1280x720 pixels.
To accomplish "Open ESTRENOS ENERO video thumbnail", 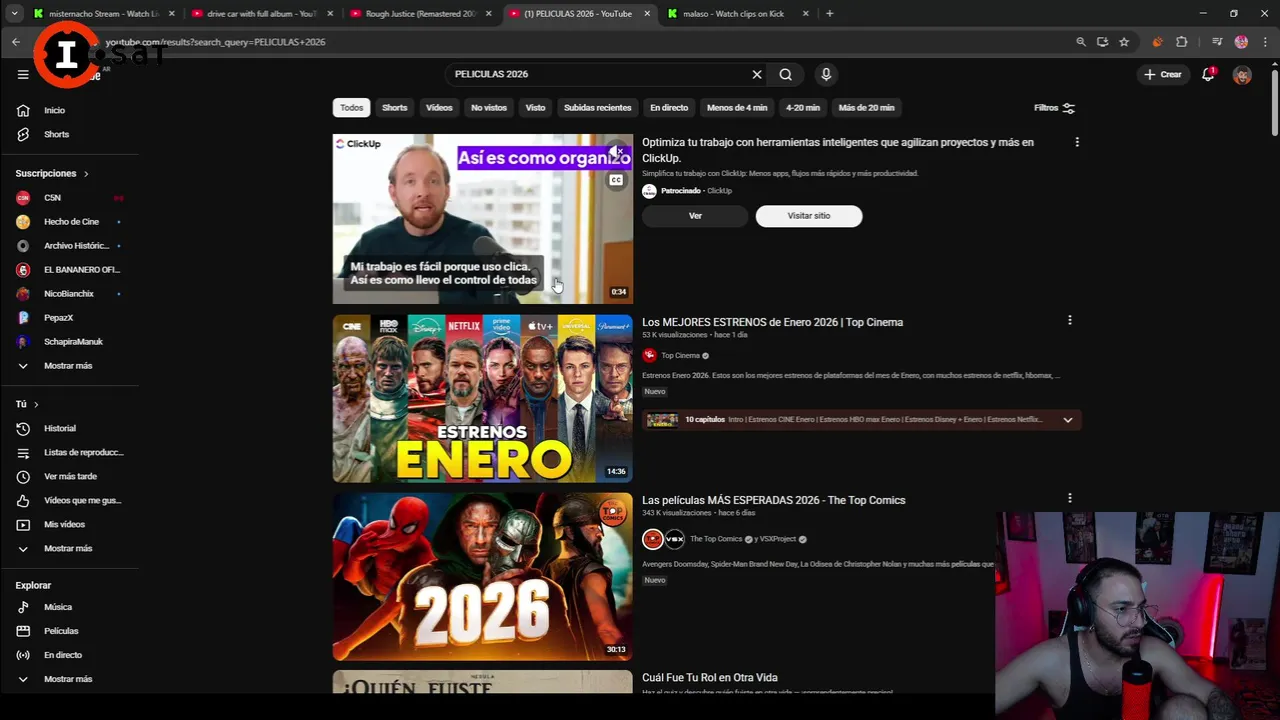I will 483,398.
